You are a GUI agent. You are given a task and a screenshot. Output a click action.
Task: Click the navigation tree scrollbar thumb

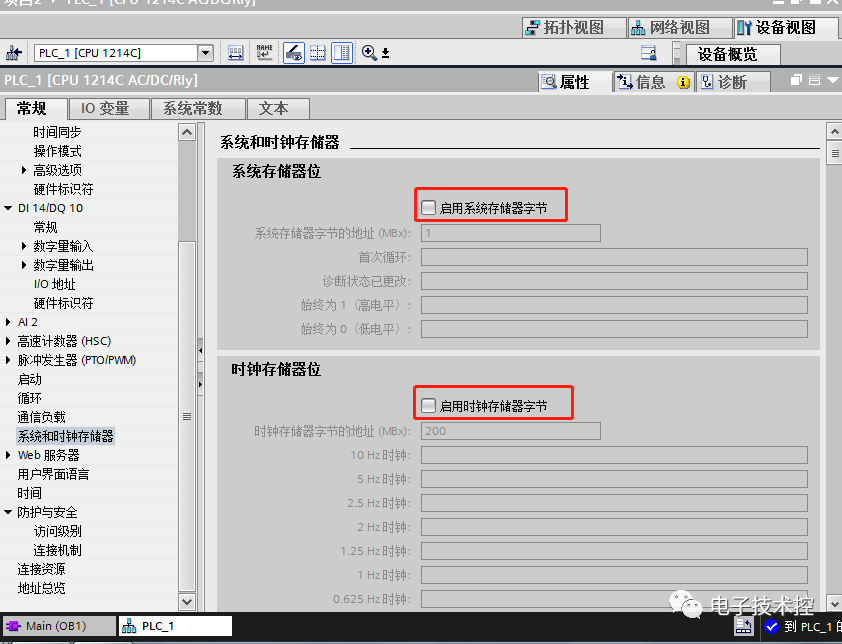[x=187, y=416]
